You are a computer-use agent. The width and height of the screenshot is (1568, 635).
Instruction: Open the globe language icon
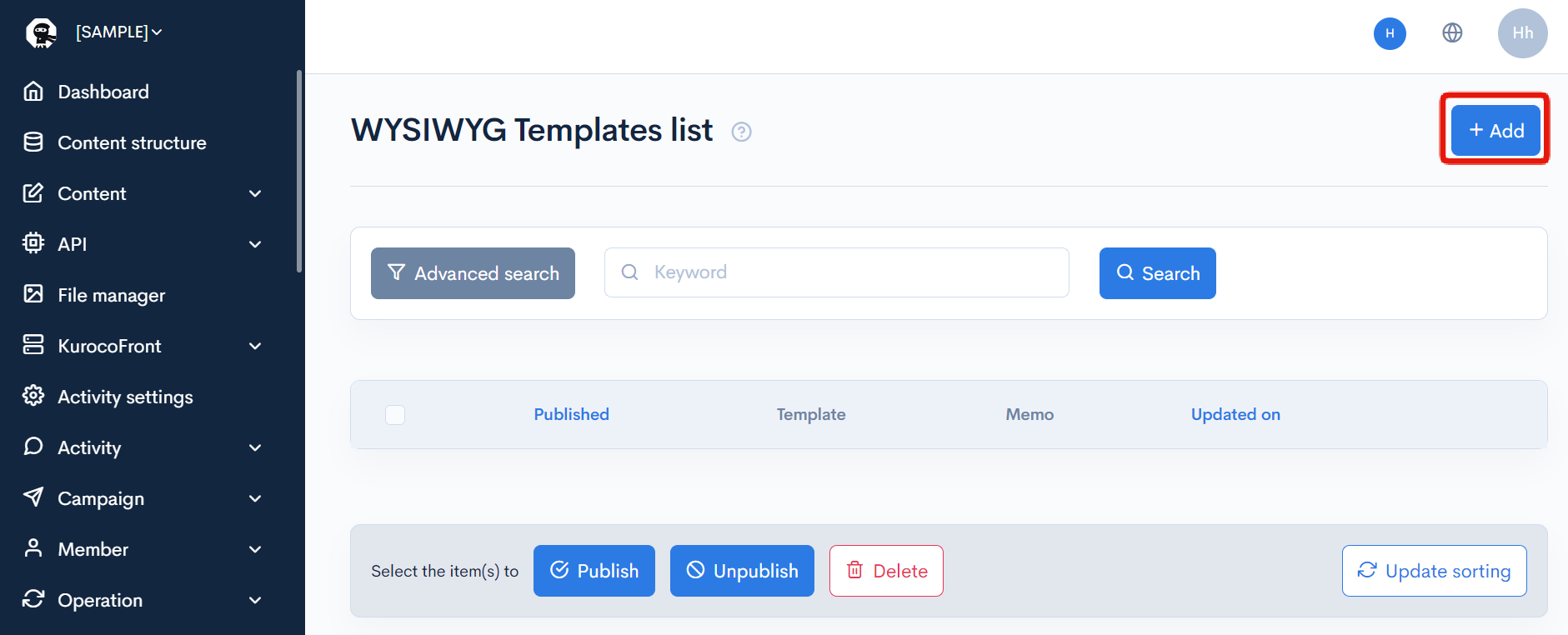[x=1452, y=32]
